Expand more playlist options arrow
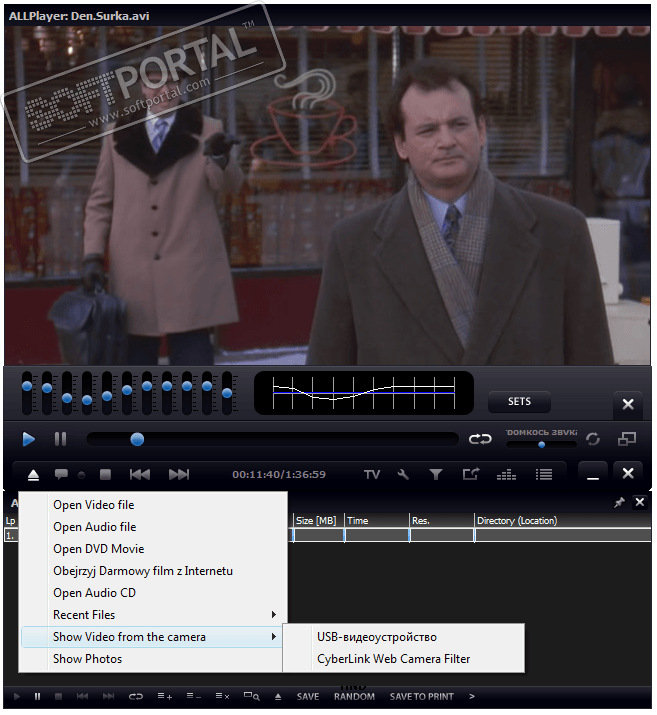The width and height of the screenshot is (657, 715). pos(474,699)
